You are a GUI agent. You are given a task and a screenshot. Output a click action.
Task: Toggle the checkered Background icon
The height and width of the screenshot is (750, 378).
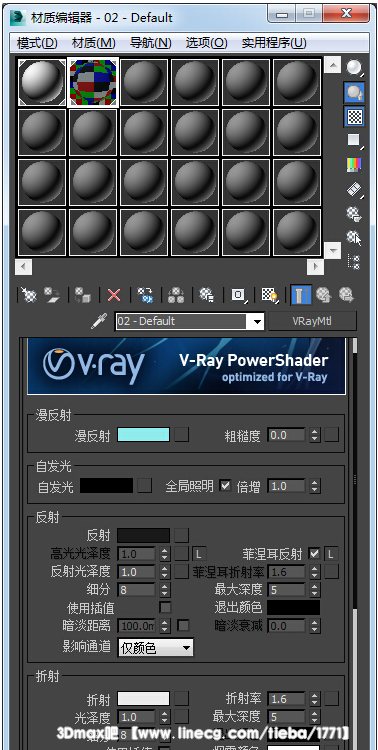point(354,116)
